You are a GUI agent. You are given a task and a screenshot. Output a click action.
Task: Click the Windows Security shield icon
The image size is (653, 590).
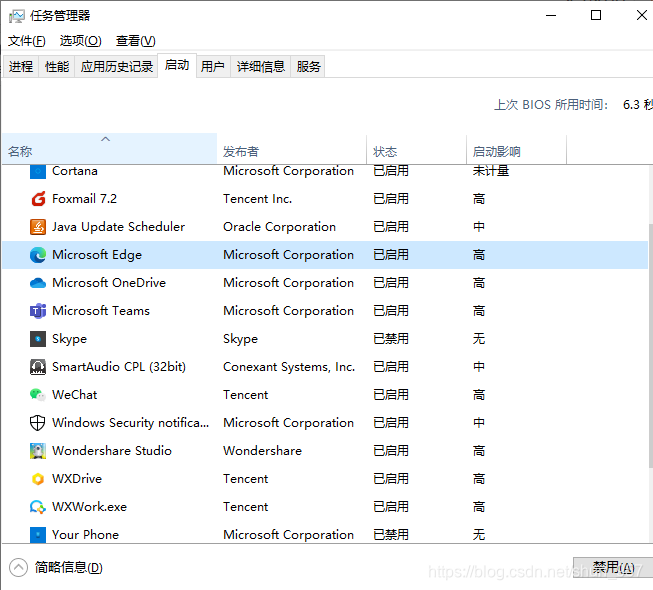pos(38,423)
